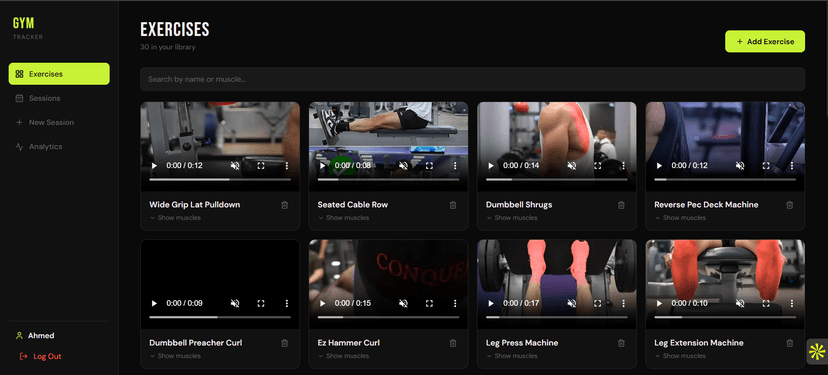Fullscreen the Leg Press Machine video
Image resolution: width=828 pixels, height=375 pixels.
click(598, 304)
